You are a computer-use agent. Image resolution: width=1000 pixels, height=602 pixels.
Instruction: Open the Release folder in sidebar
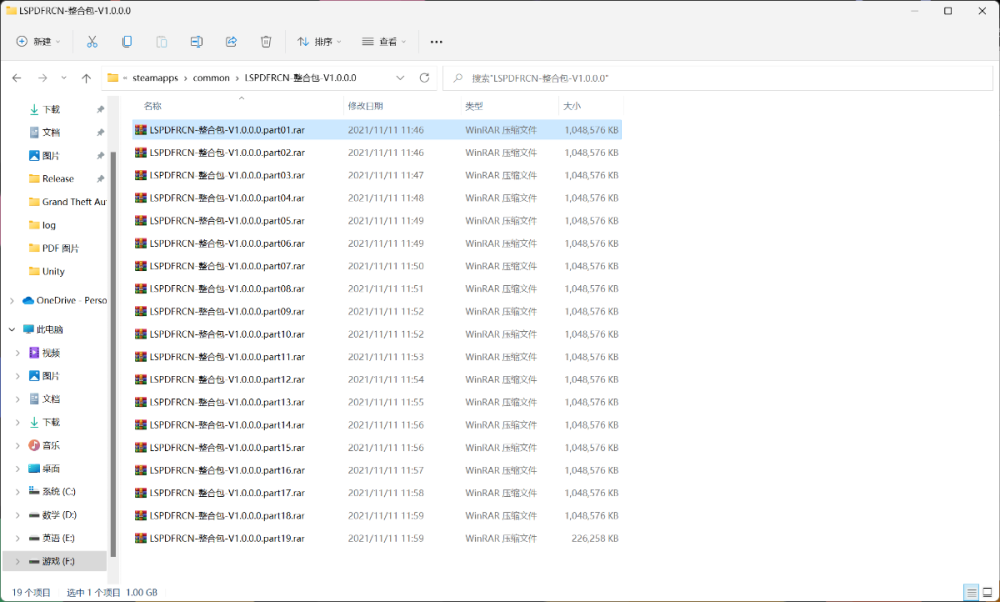point(58,179)
